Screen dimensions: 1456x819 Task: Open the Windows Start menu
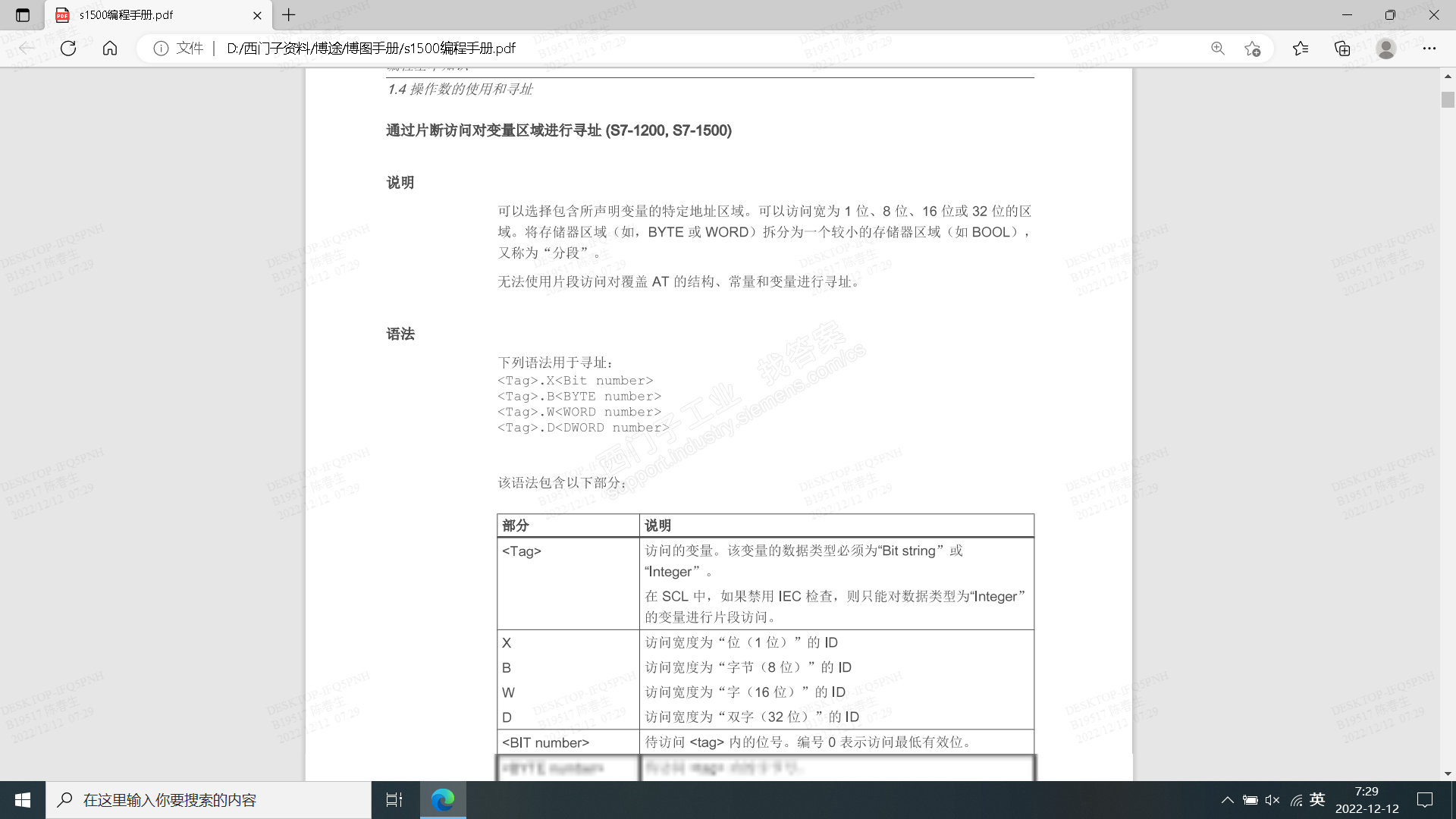(23, 800)
